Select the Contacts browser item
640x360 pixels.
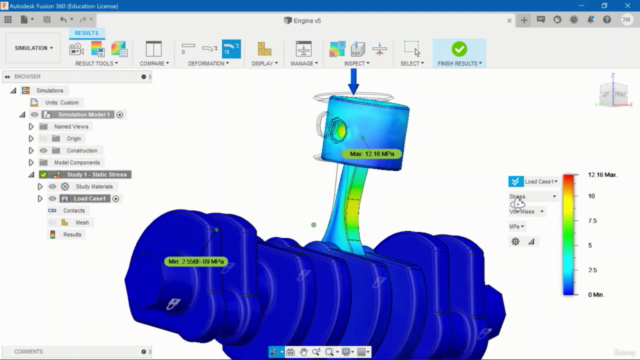(x=74, y=211)
